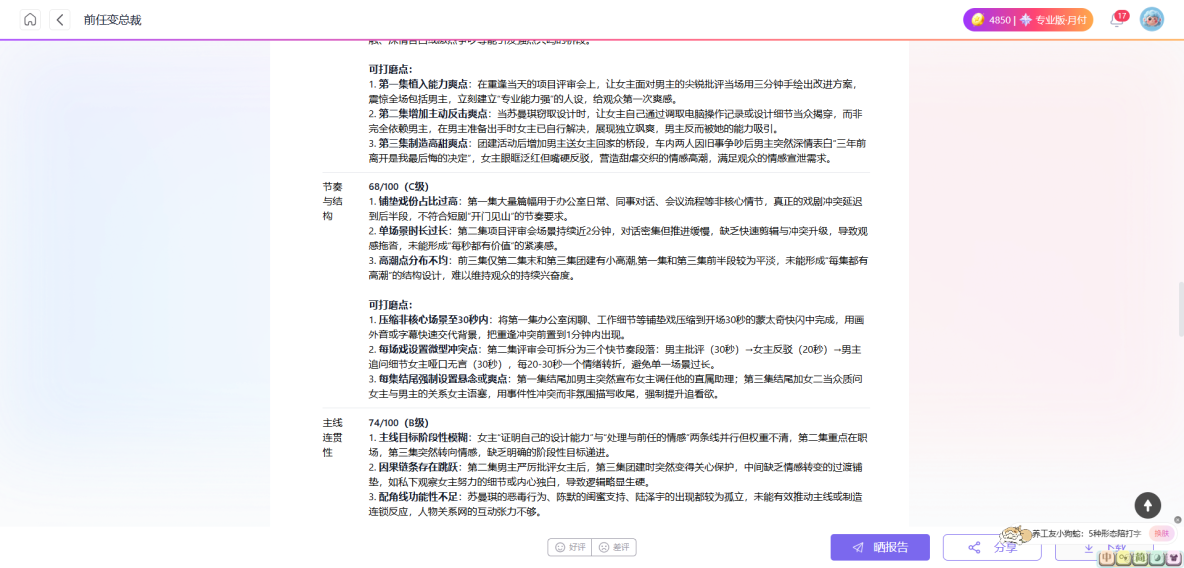1184x568 pixels.
Task: Click the 因果链条存在跳跃 heading
Action: coord(418,467)
